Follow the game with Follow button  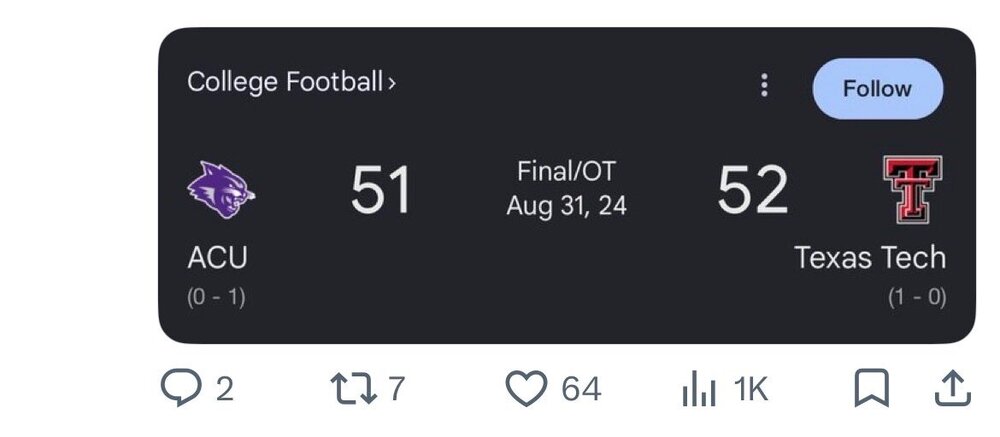[877, 89]
